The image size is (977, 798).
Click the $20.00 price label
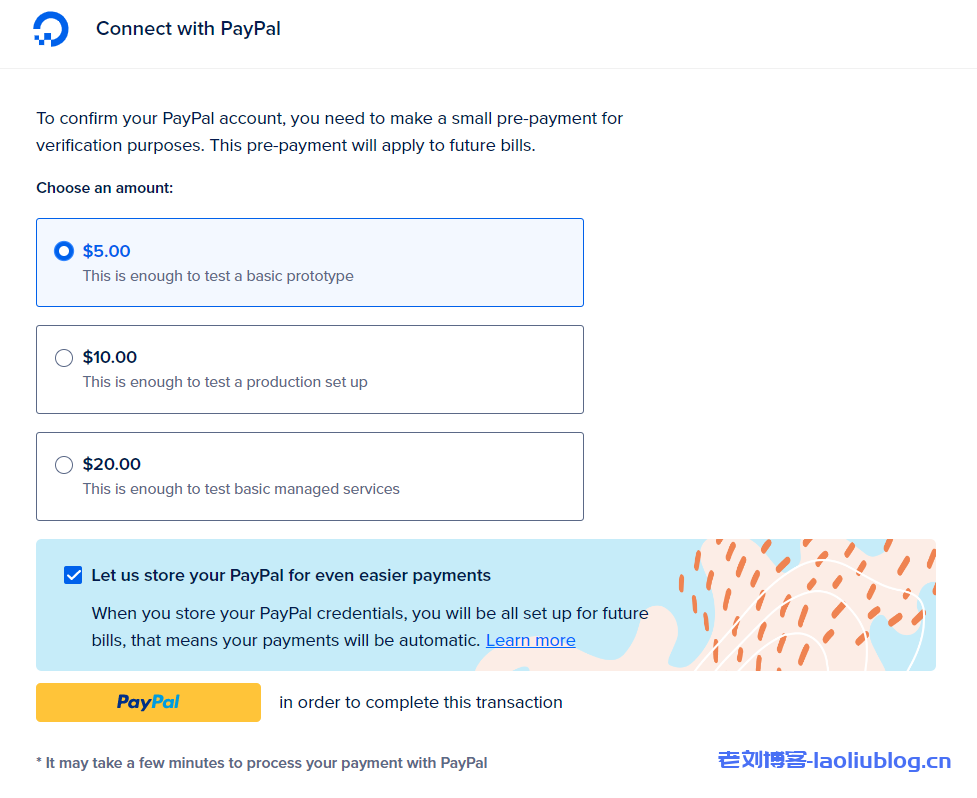[x=112, y=464]
